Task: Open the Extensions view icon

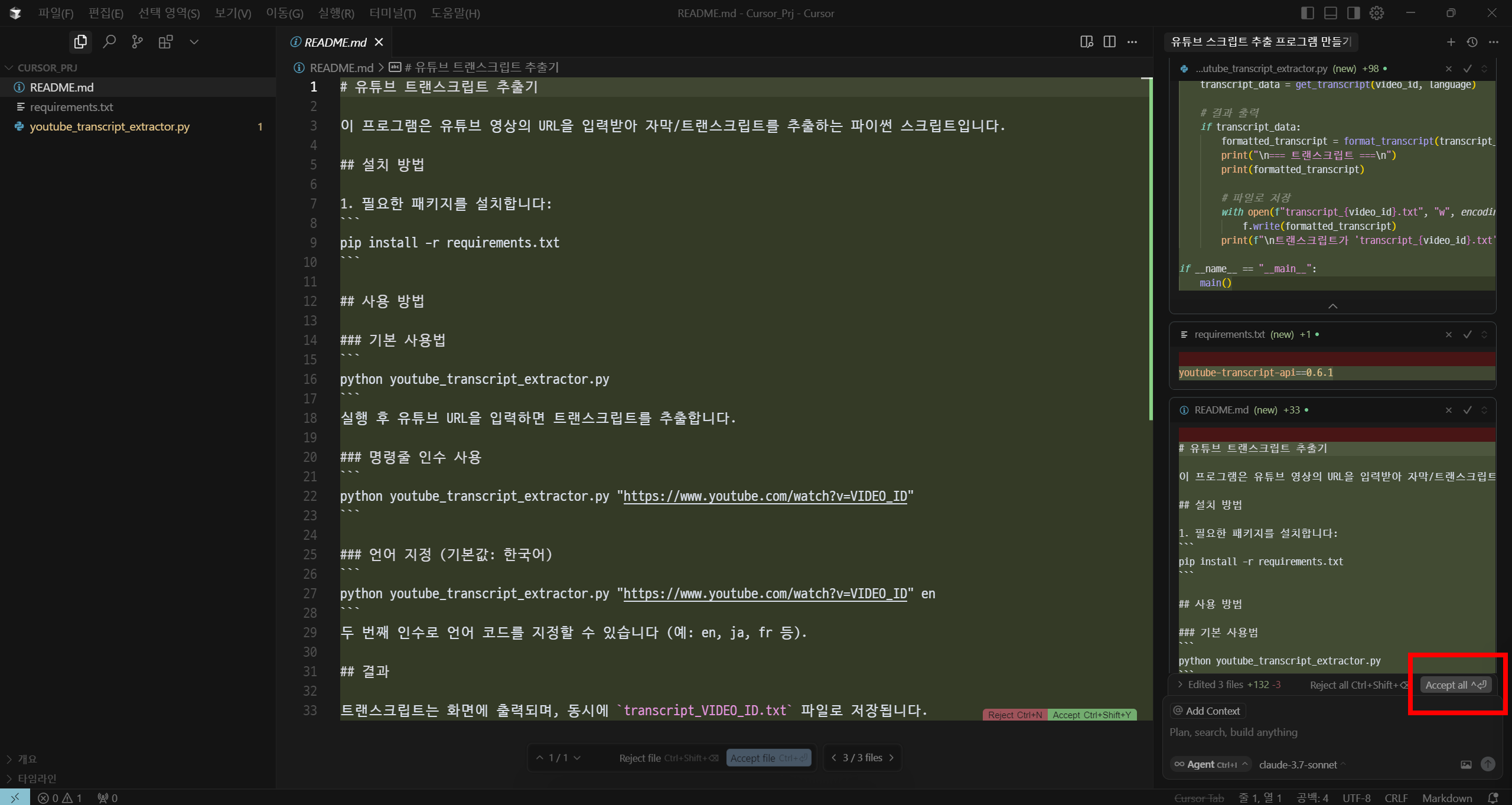Action: (x=165, y=42)
